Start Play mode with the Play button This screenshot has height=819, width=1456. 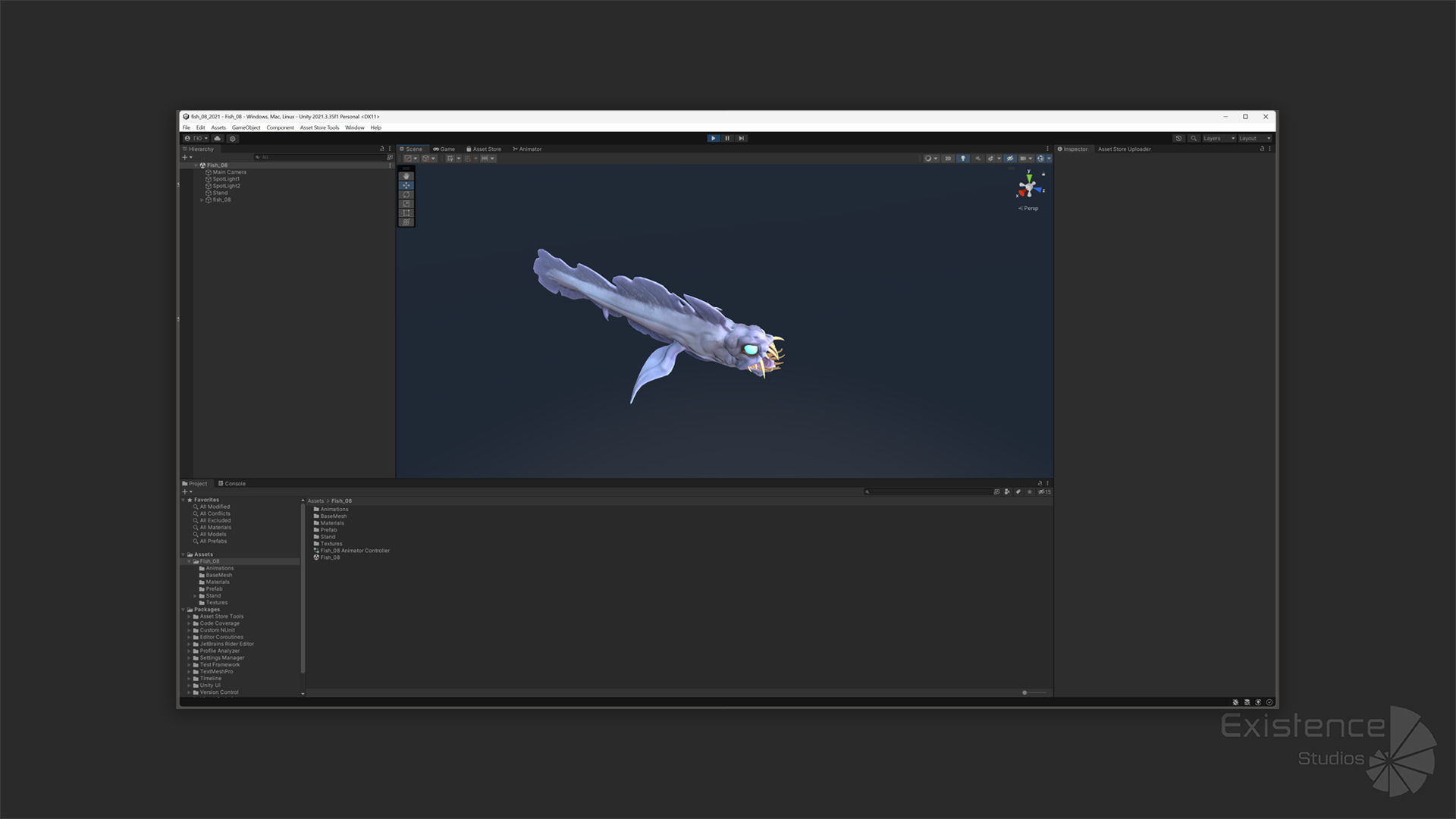713,138
